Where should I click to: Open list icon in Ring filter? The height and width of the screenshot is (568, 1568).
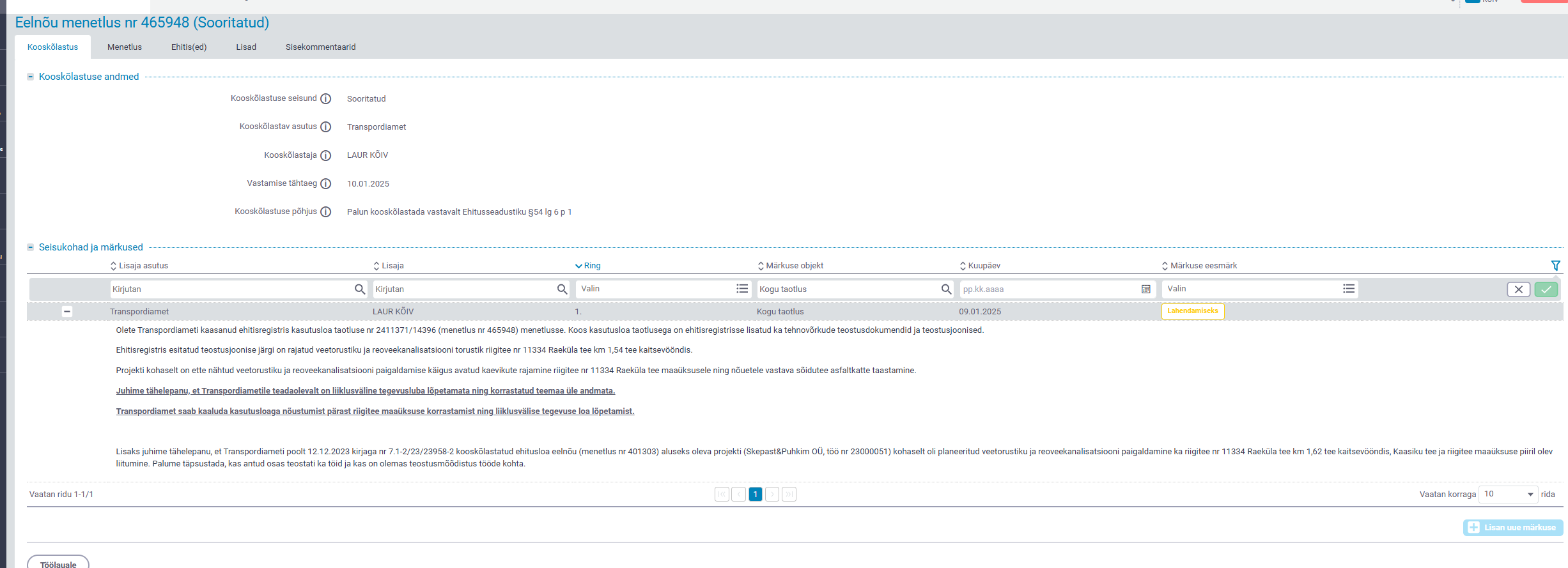click(742, 289)
